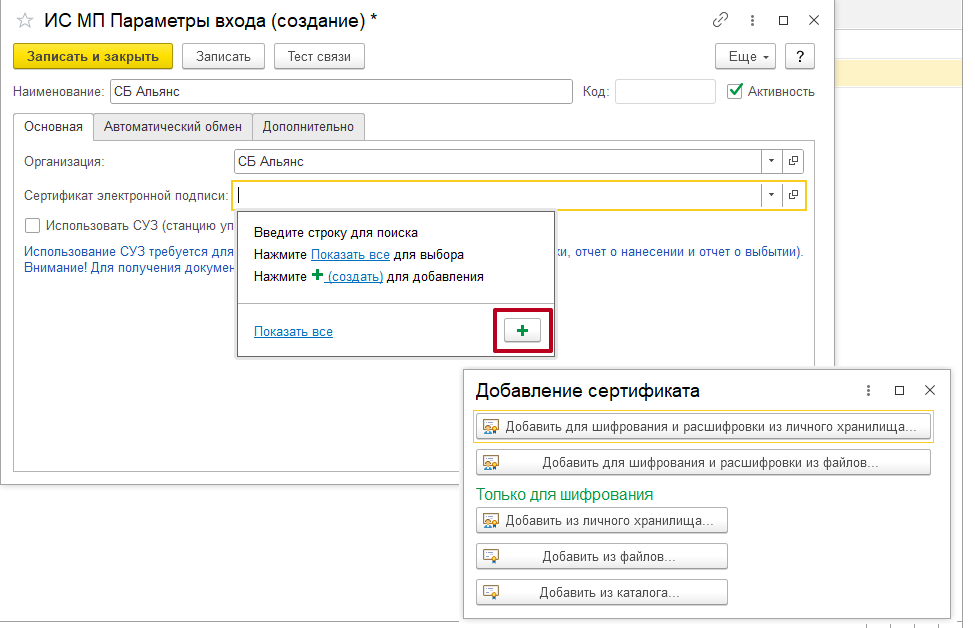This screenshot has width=975, height=628.
Task: Copy link using chain icon in title bar
Action: pos(720,20)
